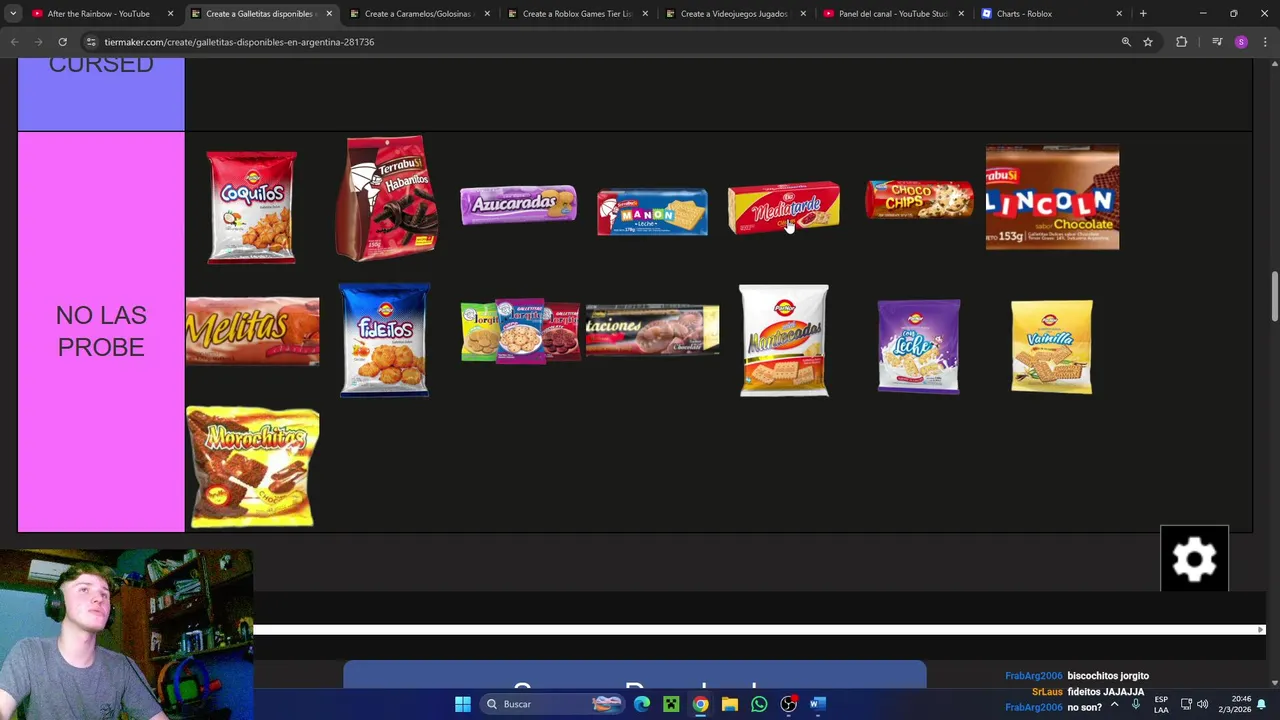The width and height of the screenshot is (1280, 720).
Task: Click the CURSED tier label
Action: click(101, 64)
